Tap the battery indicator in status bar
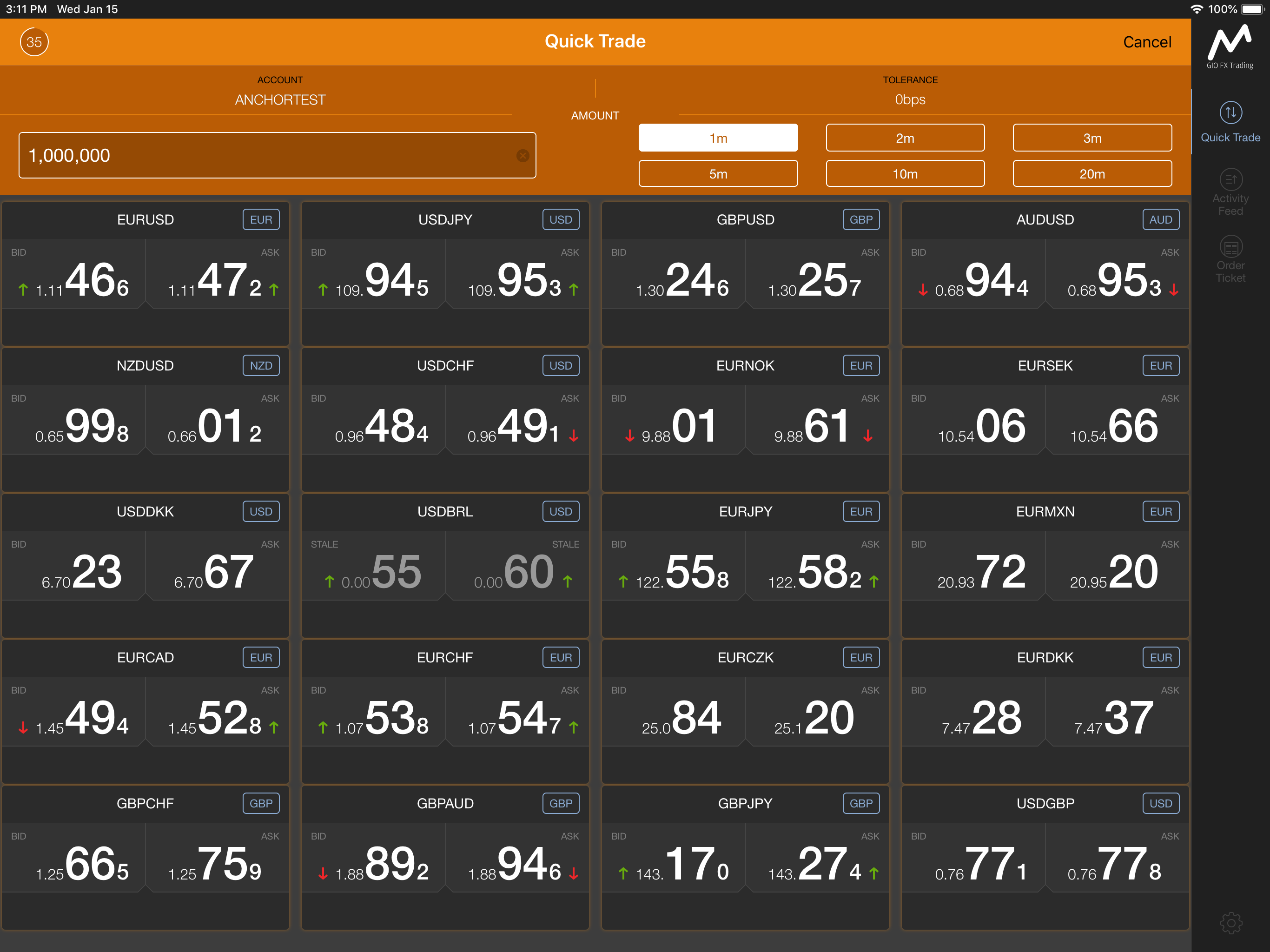The width and height of the screenshot is (1270, 952). (x=1253, y=9)
